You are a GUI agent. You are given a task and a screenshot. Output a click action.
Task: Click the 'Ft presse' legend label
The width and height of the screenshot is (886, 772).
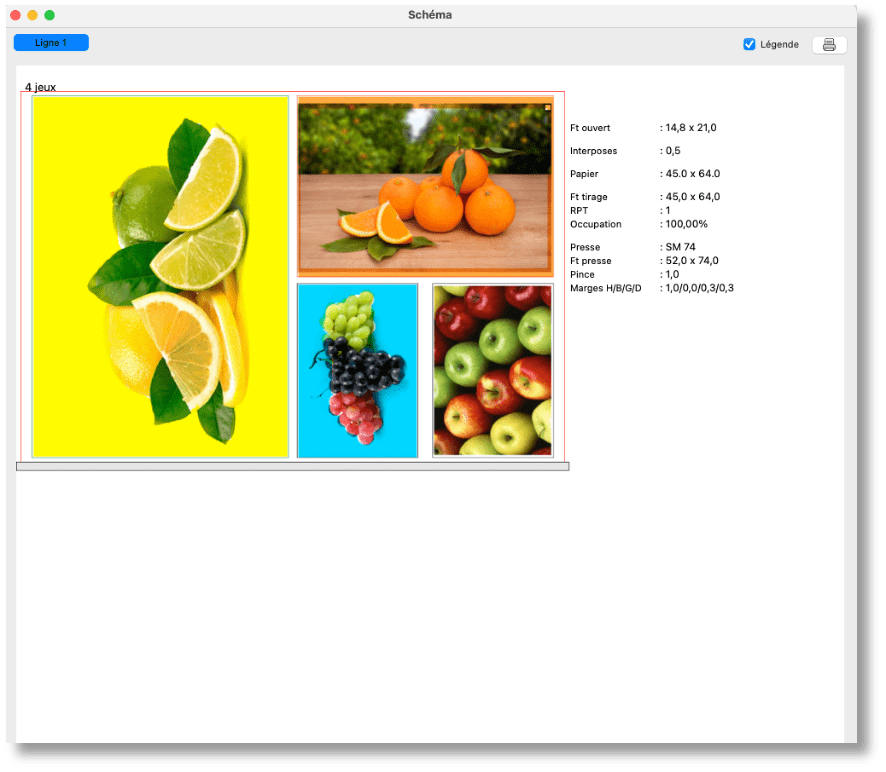coord(590,261)
